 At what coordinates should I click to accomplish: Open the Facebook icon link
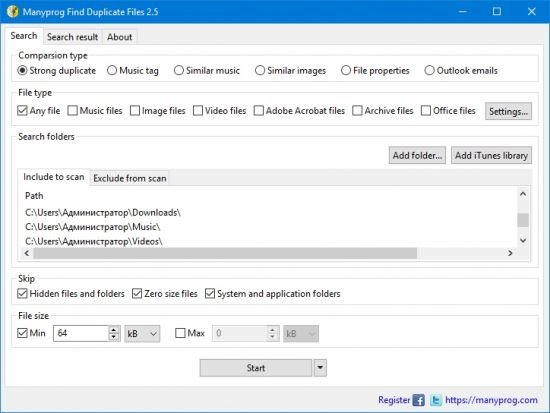point(418,400)
